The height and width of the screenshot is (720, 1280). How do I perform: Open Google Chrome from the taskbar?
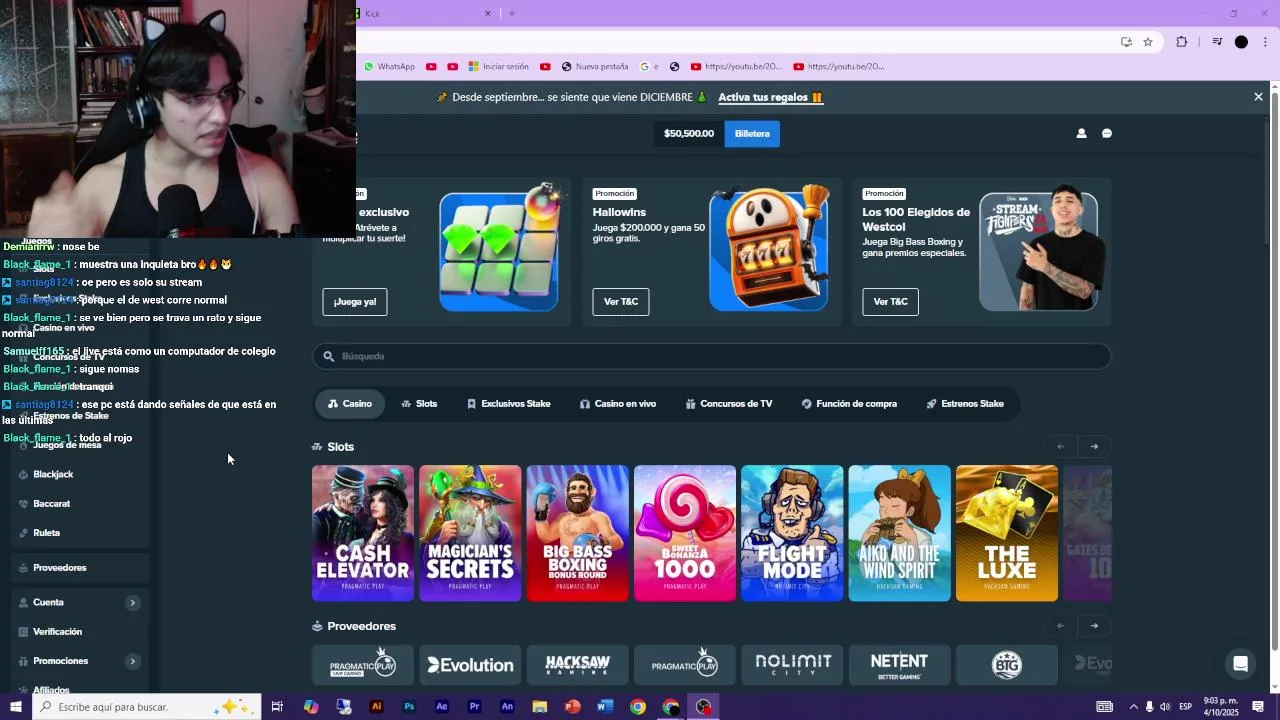pyautogui.click(x=638, y=707)
